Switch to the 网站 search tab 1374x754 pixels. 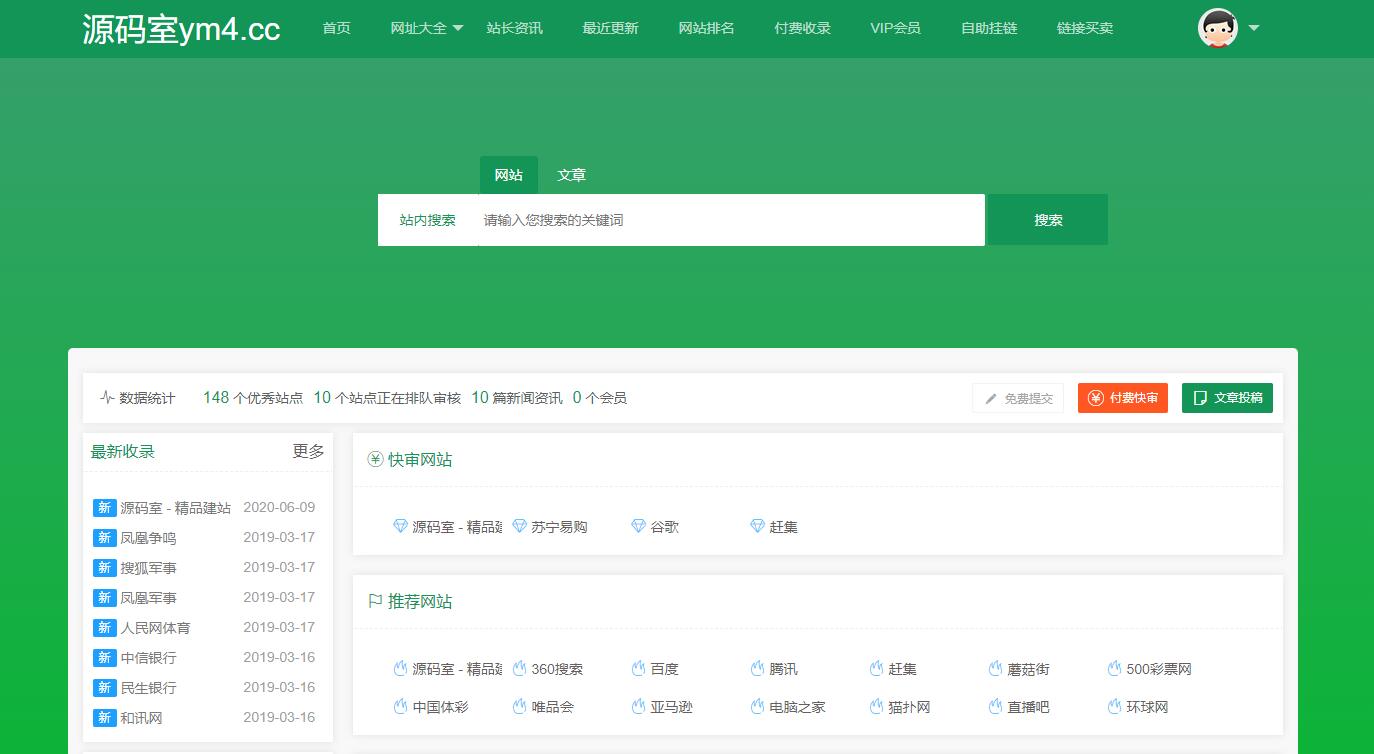point(508,175)
